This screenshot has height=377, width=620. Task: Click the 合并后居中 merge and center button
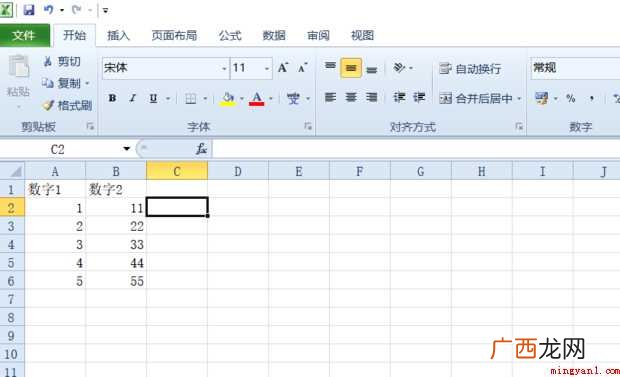[476, 98]
